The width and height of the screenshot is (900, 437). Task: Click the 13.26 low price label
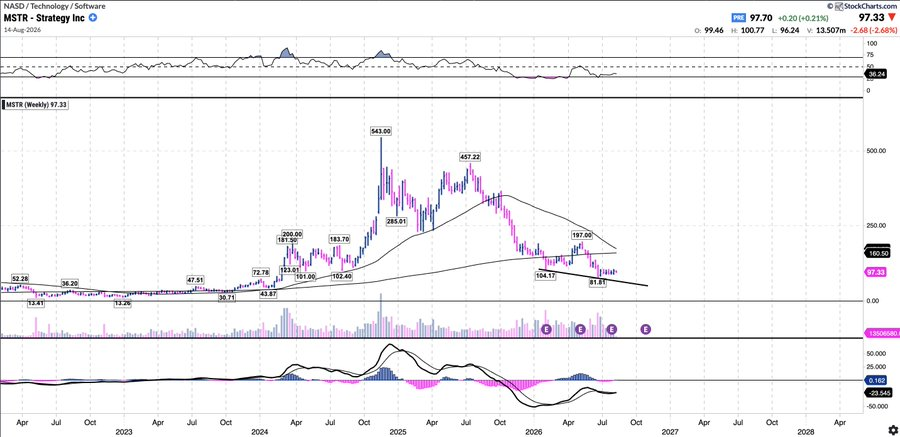coord(123,304)
